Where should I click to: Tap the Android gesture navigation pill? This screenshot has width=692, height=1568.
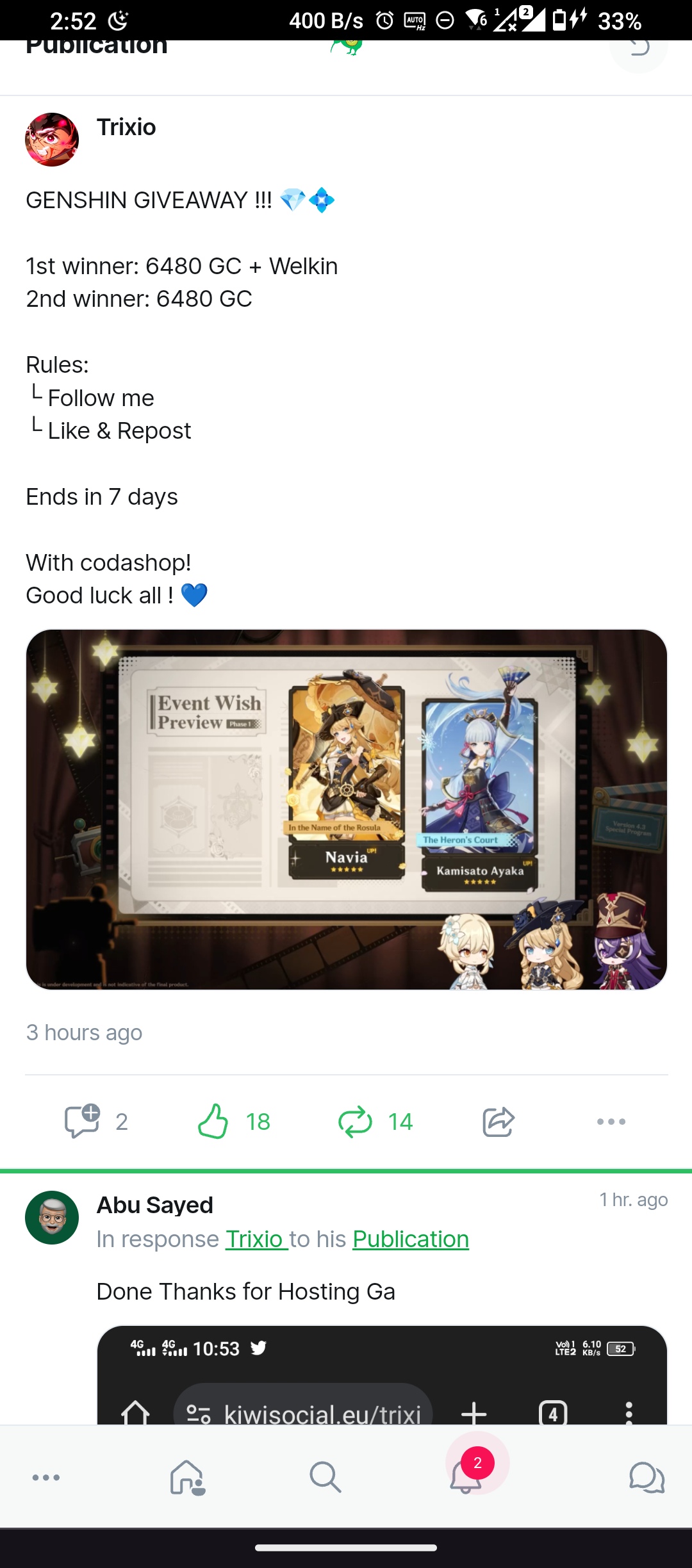tap(346, 1548)
